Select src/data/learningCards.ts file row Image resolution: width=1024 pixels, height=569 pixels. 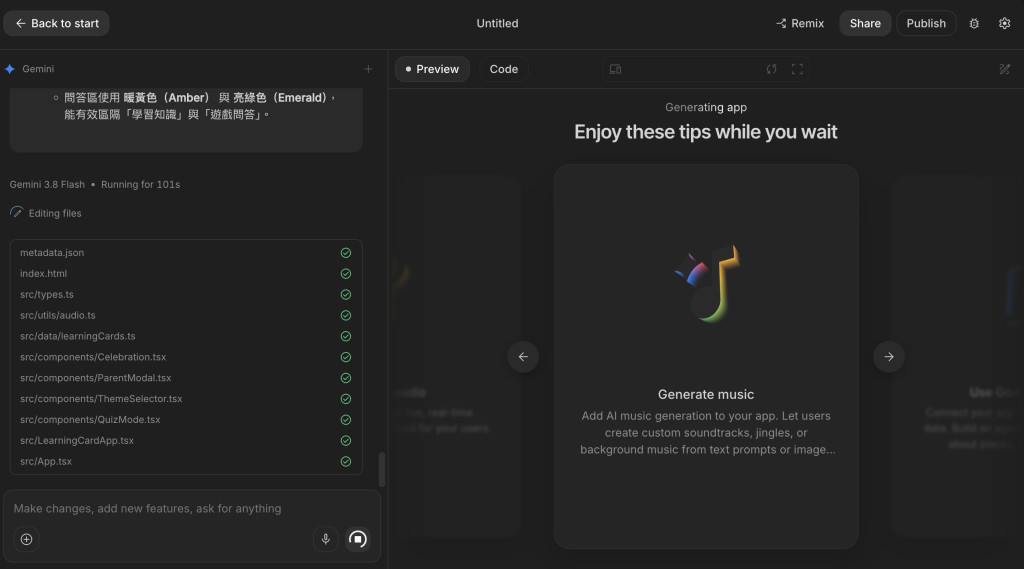click(x=185, y=336)
